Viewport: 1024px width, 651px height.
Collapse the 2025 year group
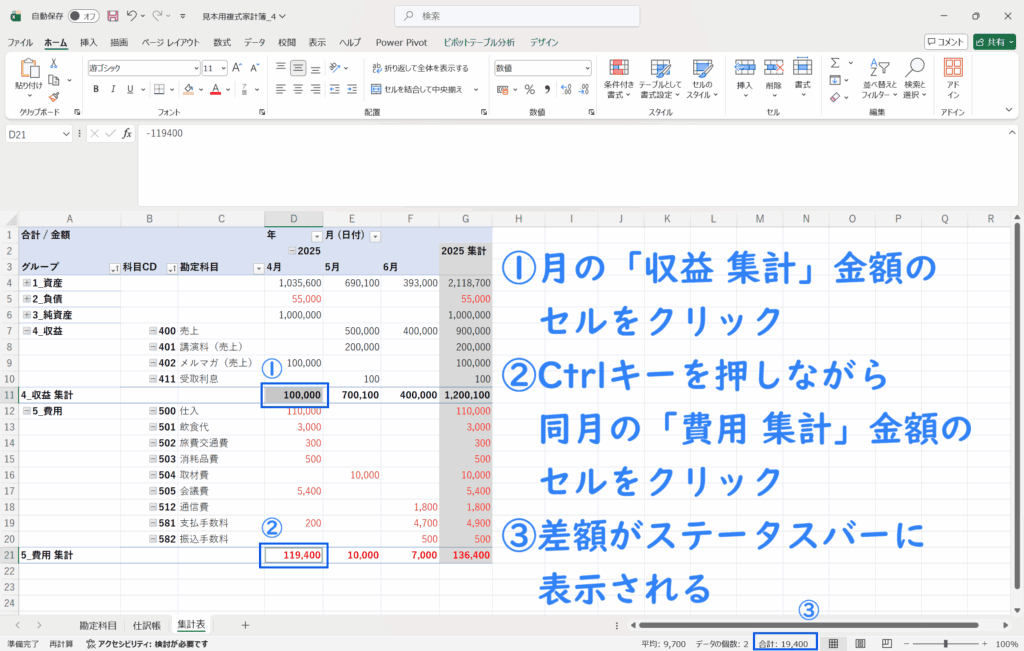291,252
